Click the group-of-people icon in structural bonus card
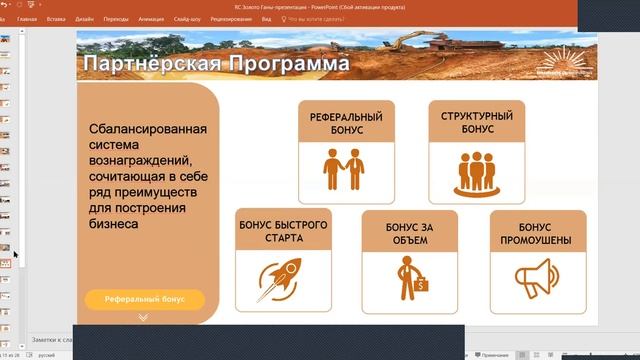This screenshot has width=640, height=360. click(x=477, y=174)
